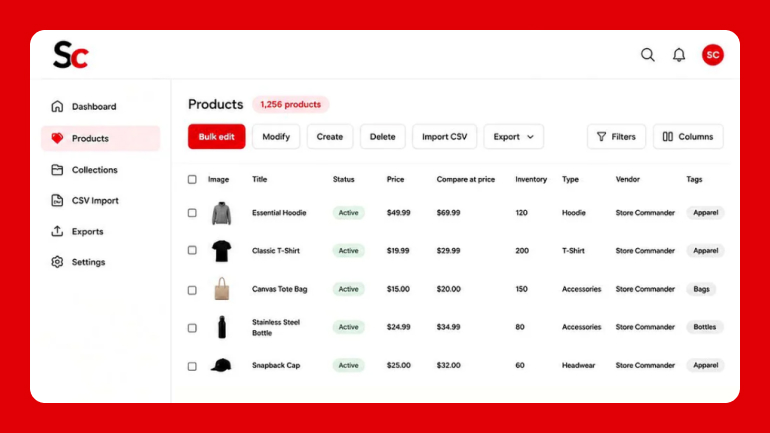This screenshot has height=433, width=770.
Task: Click Canvas Tote Bag product thumbnail
Action: pos(221,289)
